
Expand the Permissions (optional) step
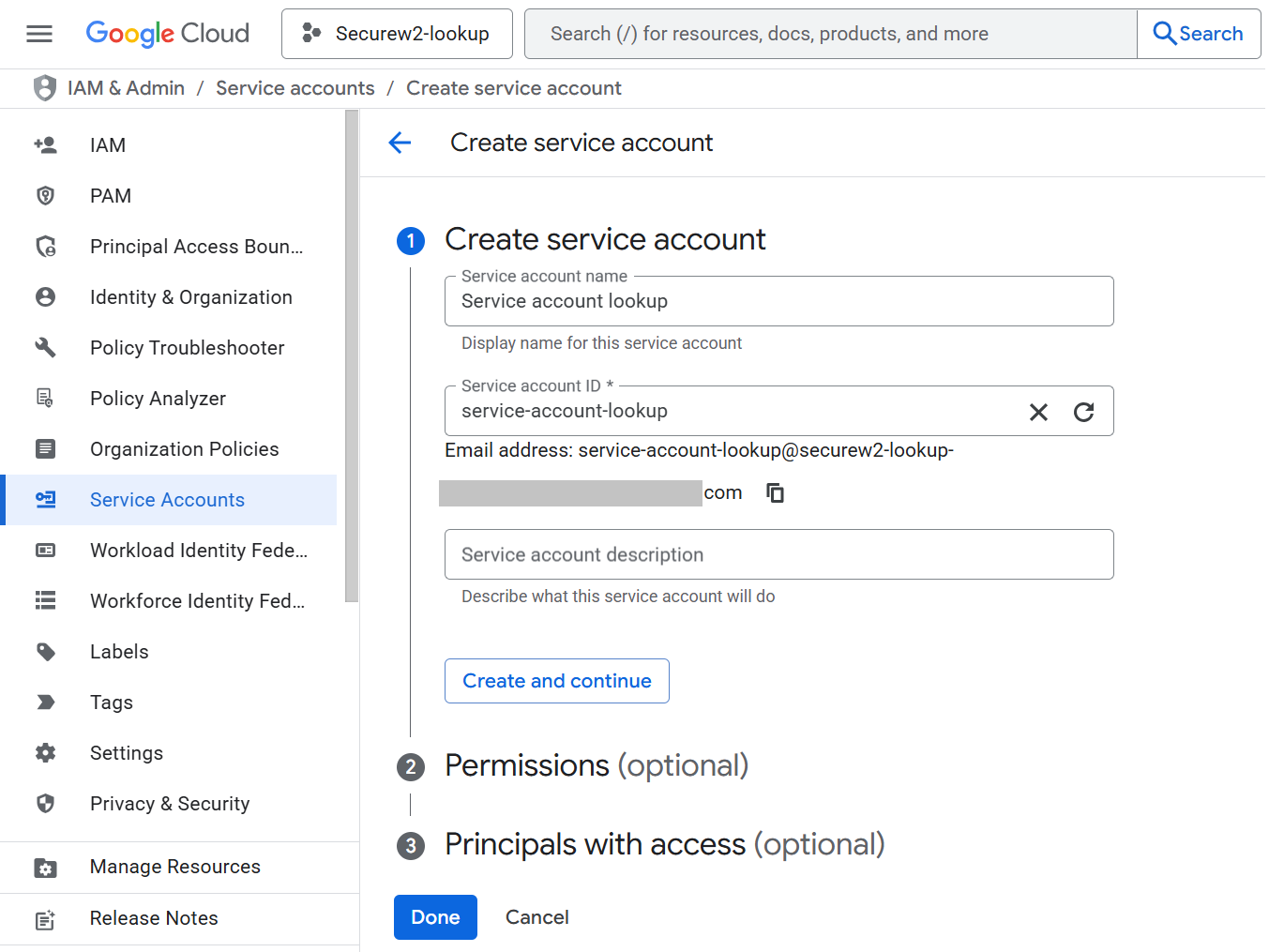tap(596, 766)
